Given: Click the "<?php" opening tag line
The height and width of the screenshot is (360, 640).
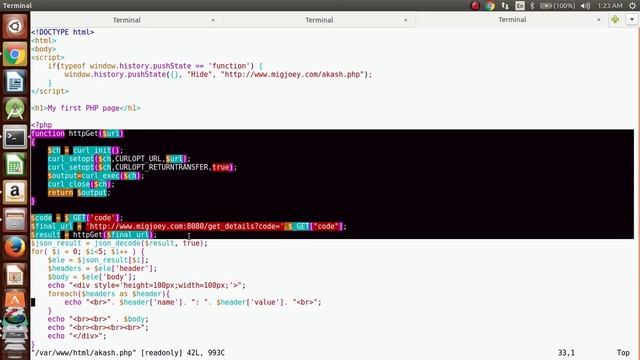Looking at the screenshot, I should point(42,125).
